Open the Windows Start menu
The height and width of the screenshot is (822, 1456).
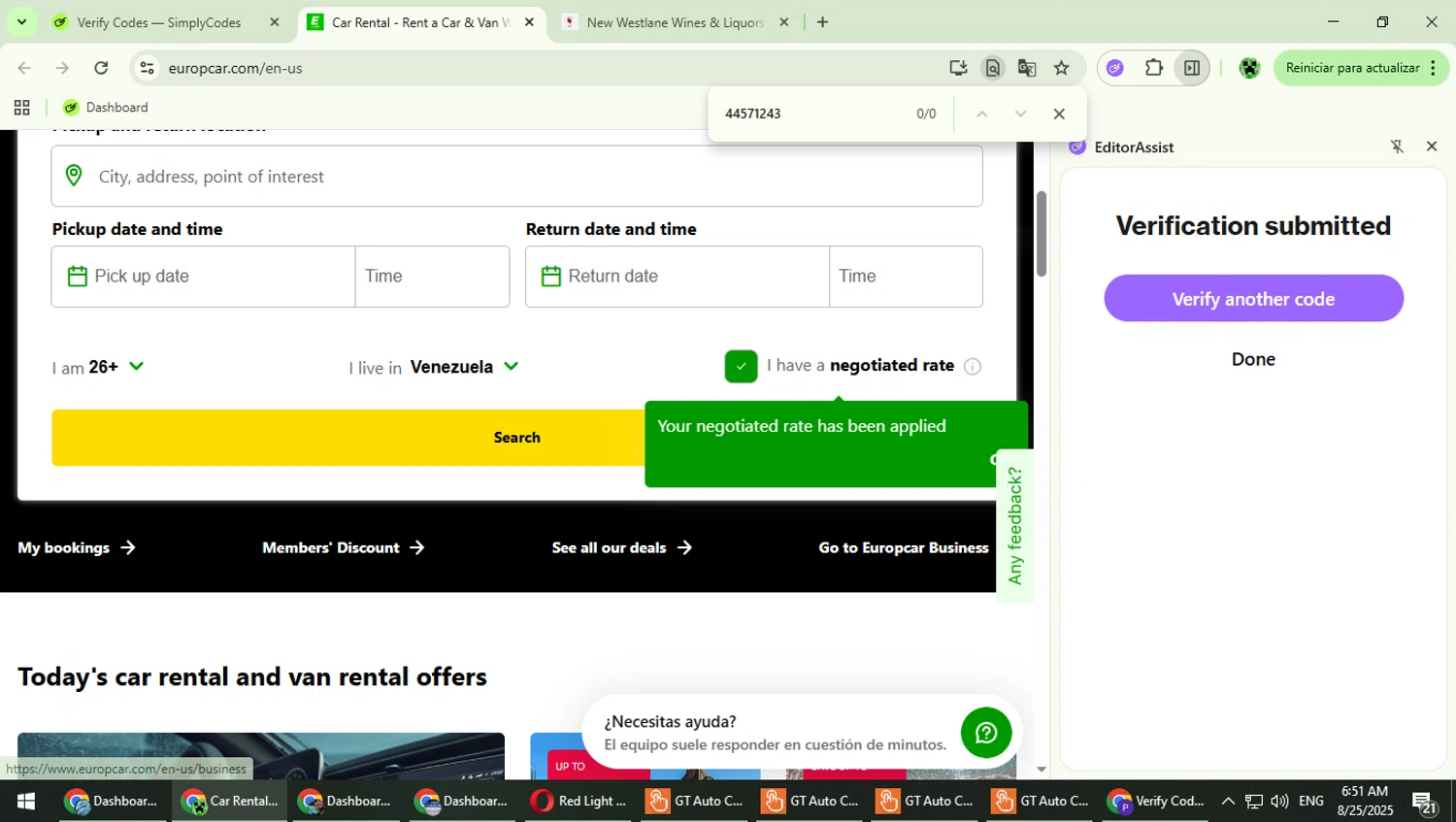[26, 802]
